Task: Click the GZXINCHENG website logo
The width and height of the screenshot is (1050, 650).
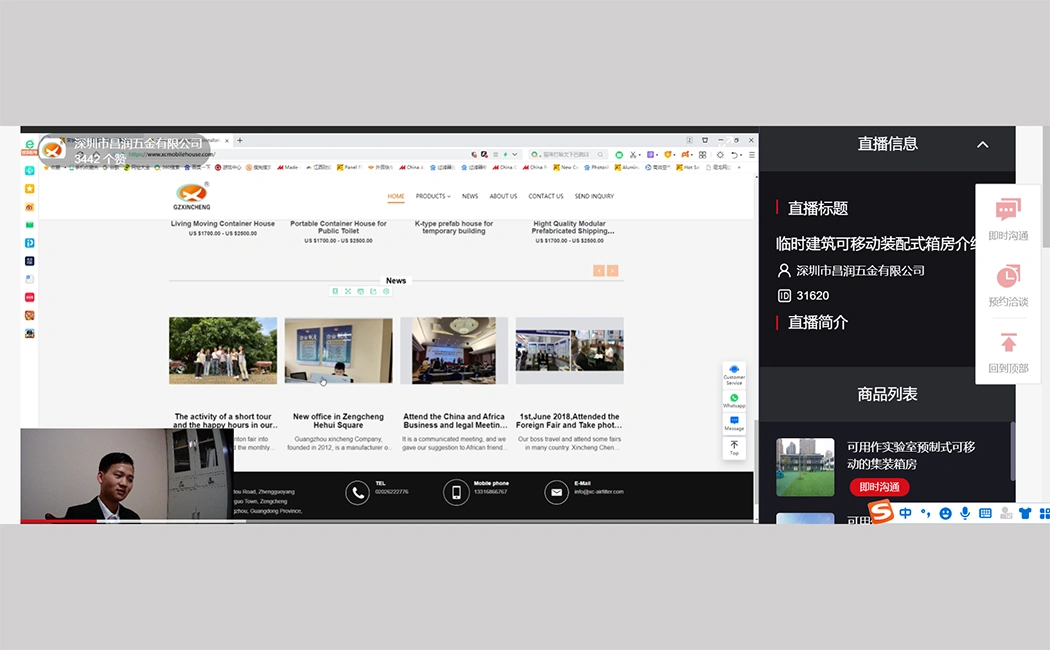Action: [x=192, y=196]
